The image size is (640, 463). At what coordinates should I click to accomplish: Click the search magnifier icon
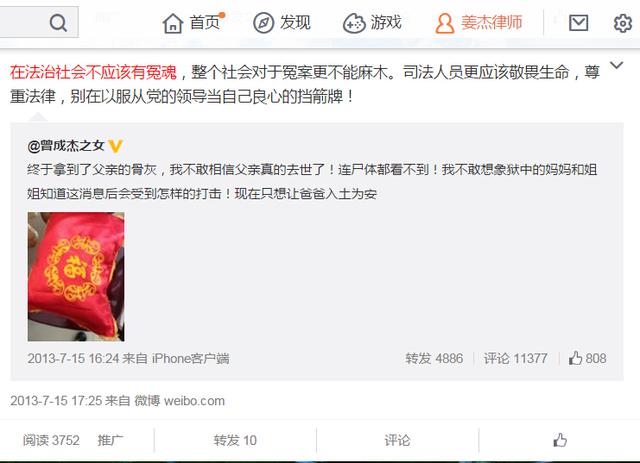[58, 23]
